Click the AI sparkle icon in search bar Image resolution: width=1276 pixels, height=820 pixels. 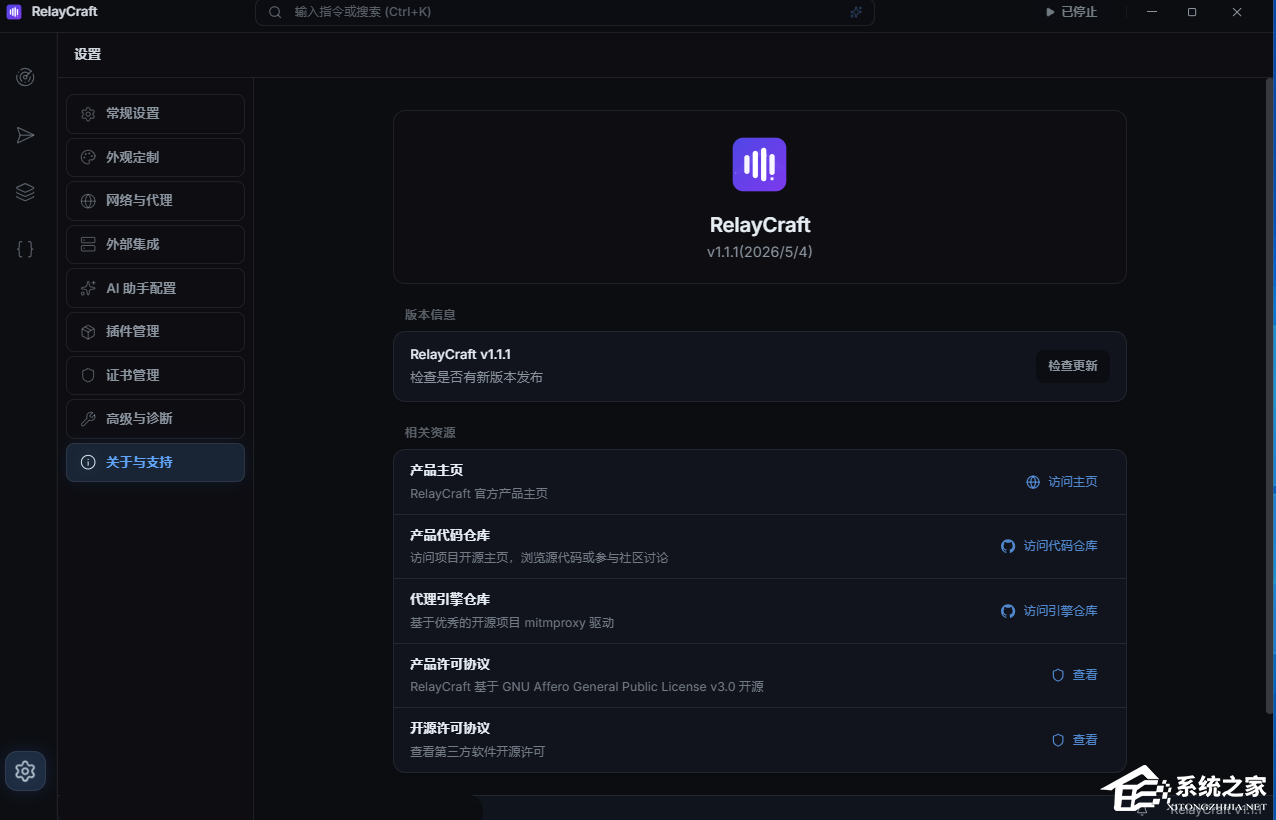(x=856, y=12)
